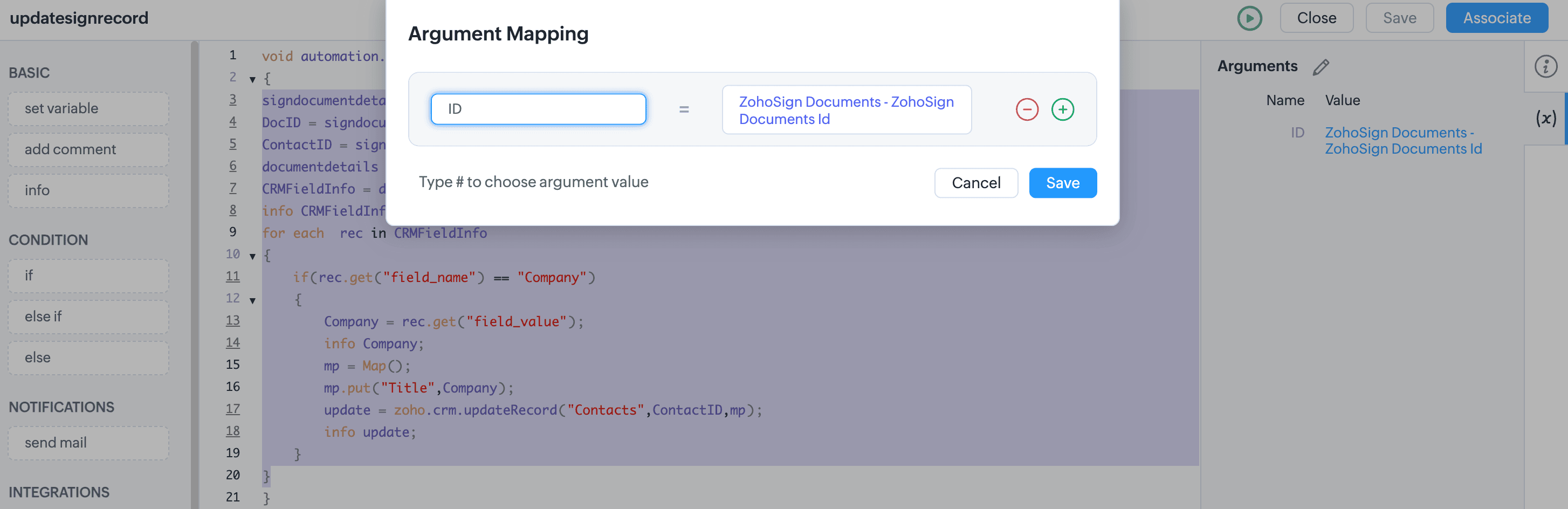1568x509 pixels.
Task: Collapse code fold at line 2
Action: (252, 79)
